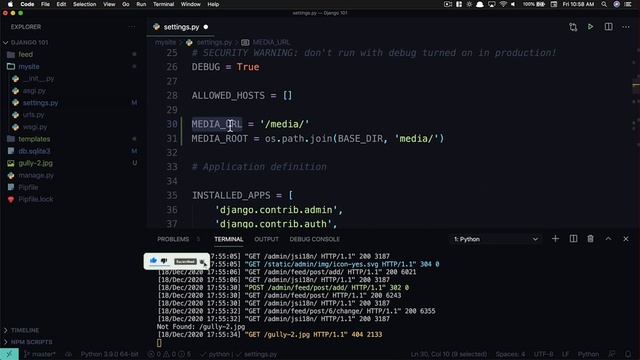Switch to the Problems panel tab
This screenshot has width=640, height=360.
(x=173, y=239)
